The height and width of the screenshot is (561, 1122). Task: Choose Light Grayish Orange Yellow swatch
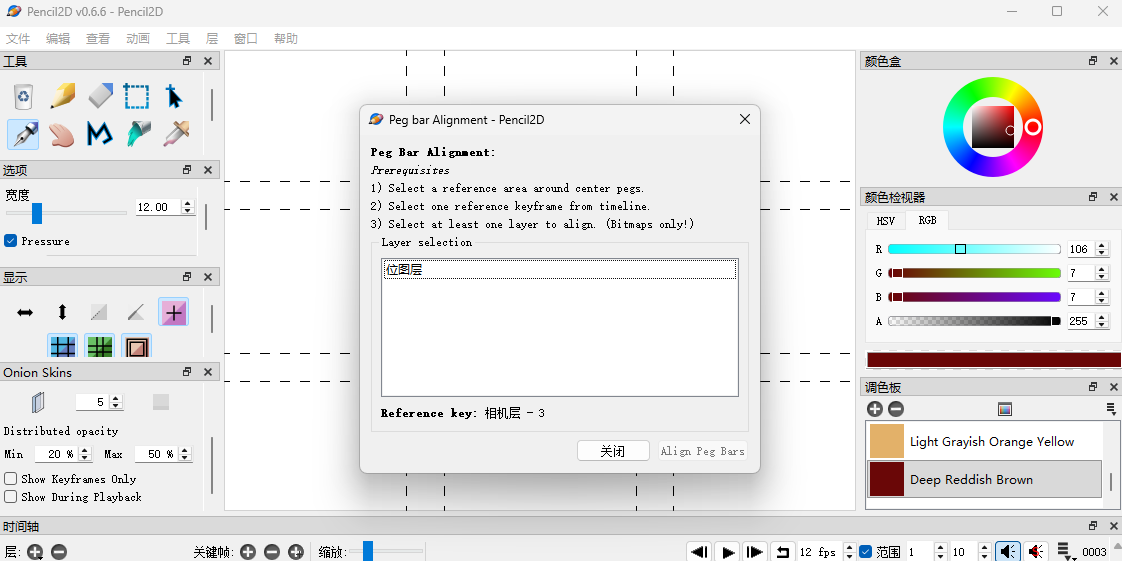click(x=984, y=442)
